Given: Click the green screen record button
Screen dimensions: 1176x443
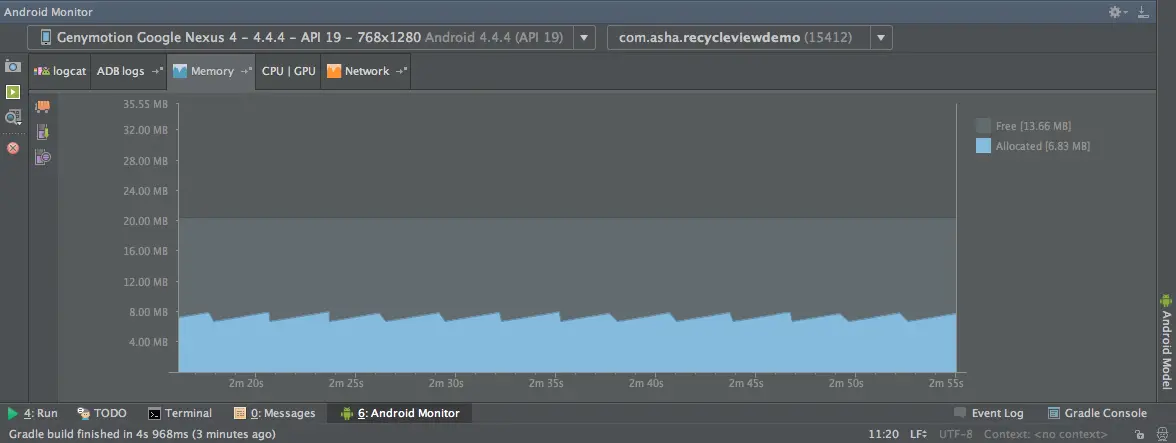Looking at the screenshot, I should tap(13, 91).
